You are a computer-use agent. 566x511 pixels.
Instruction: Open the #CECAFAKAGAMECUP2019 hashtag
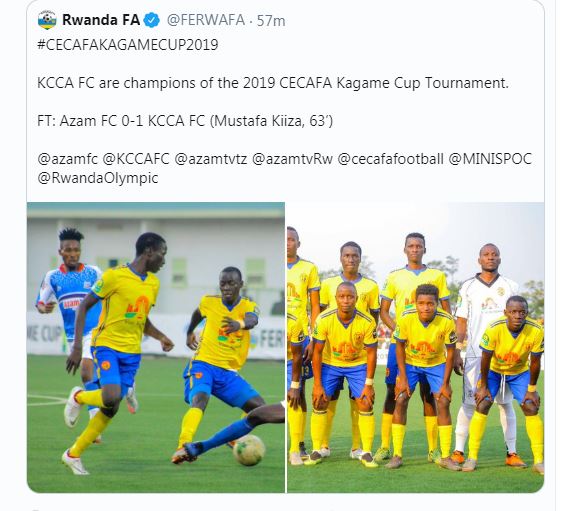(x=128, y=45)
